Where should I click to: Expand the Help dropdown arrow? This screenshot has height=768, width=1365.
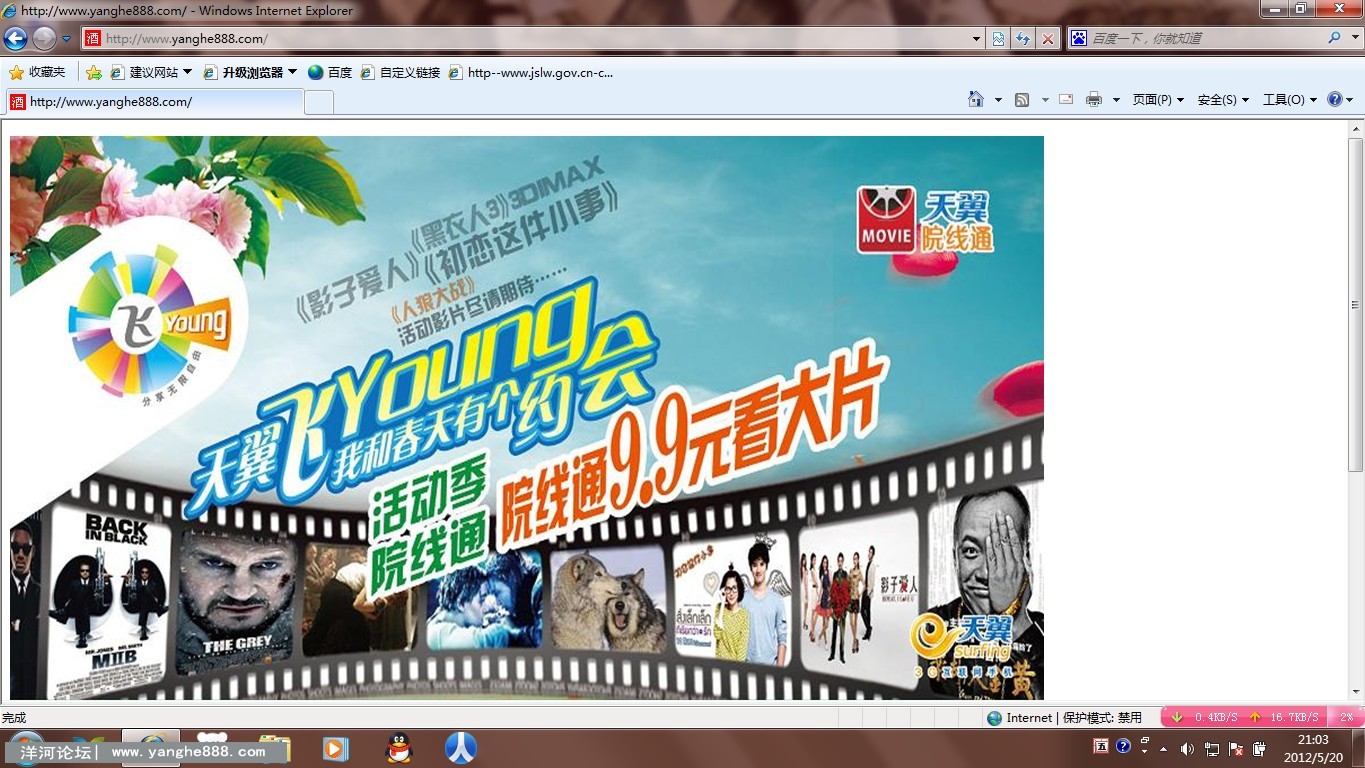click(x=1350, y=100)
